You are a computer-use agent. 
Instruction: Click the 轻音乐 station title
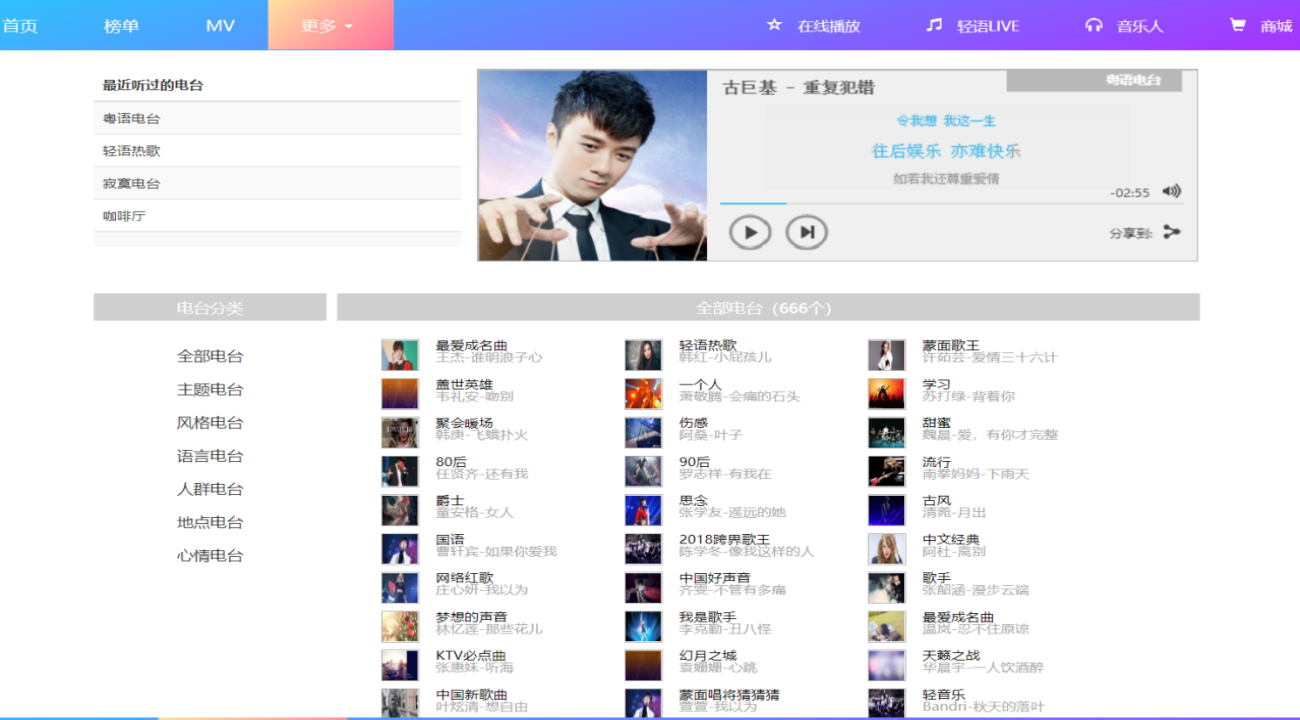tap(944, 695)
